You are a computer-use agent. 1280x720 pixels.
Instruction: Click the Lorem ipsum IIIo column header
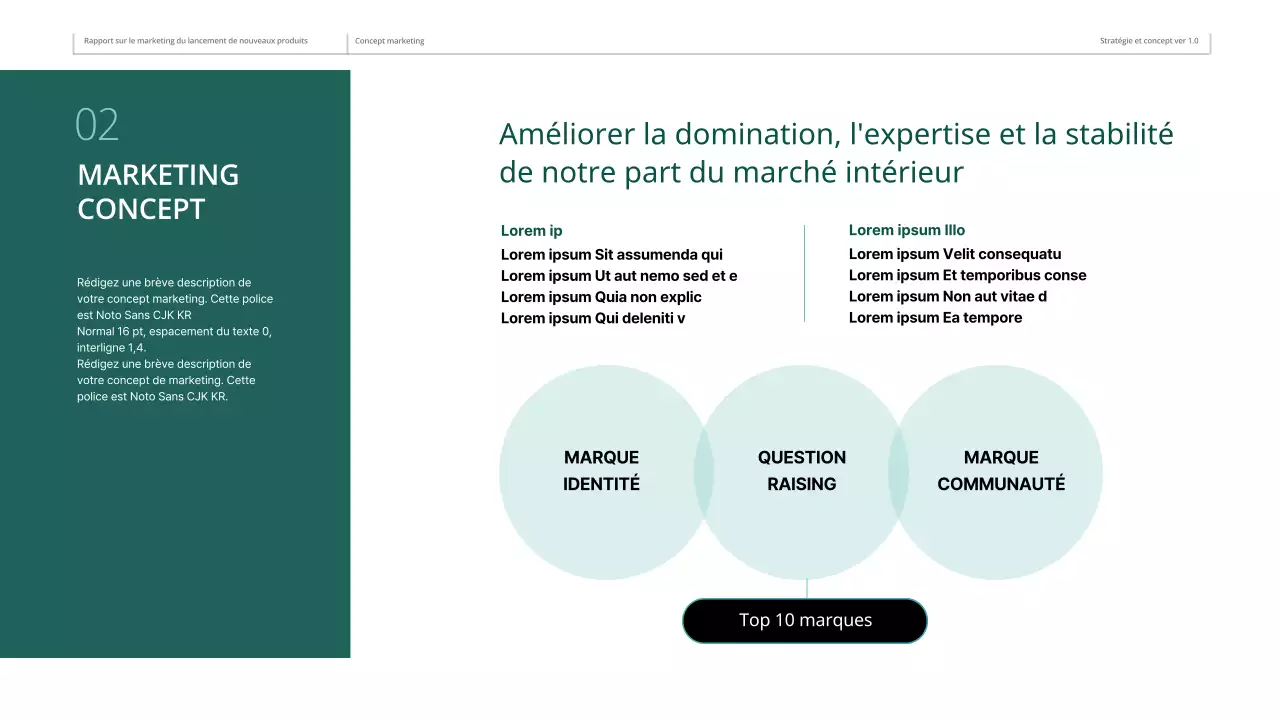pyautogui.click(x=906, y=230)
